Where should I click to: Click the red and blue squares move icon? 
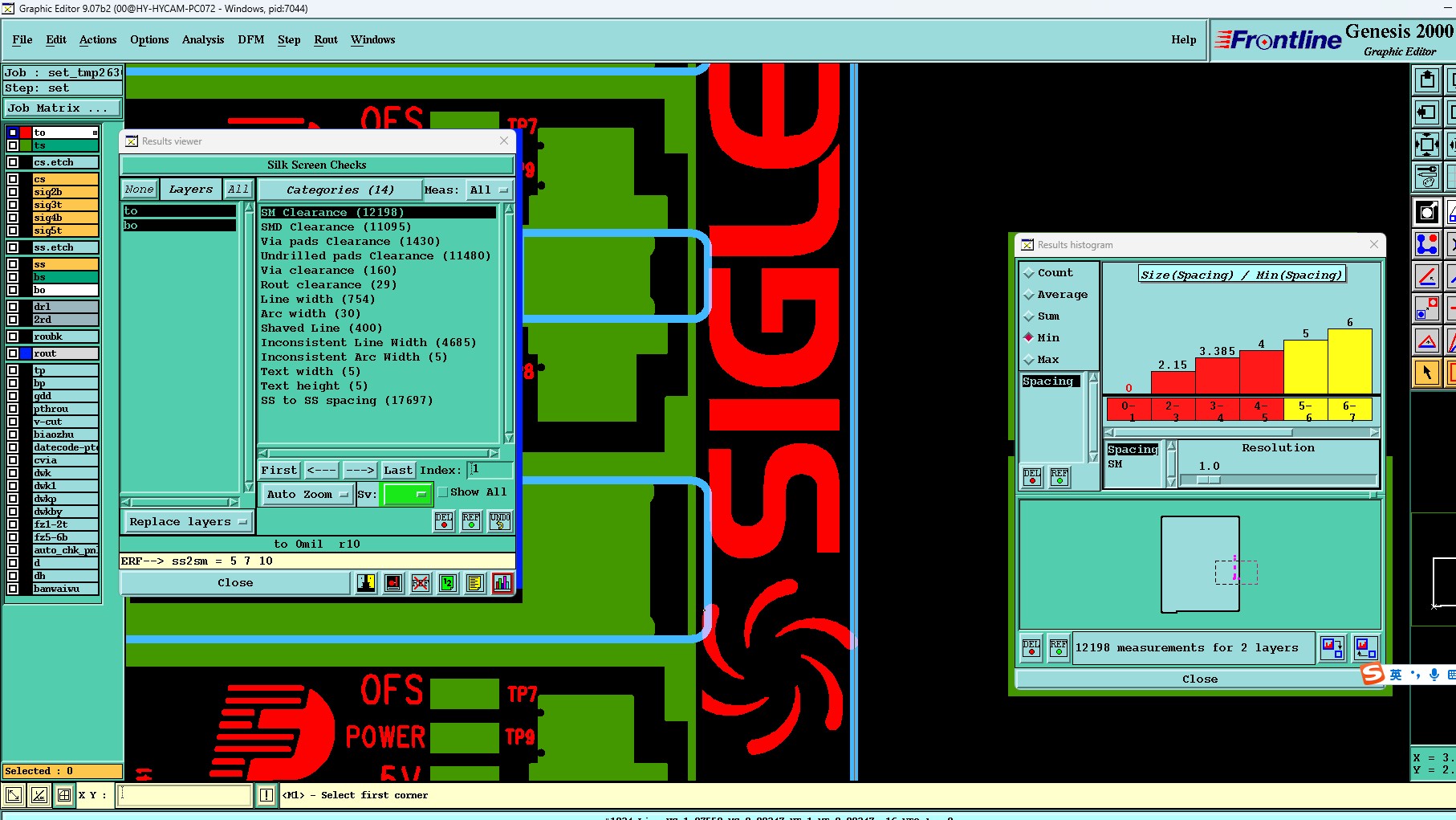pyautogui.click(x=1427, y=308)
